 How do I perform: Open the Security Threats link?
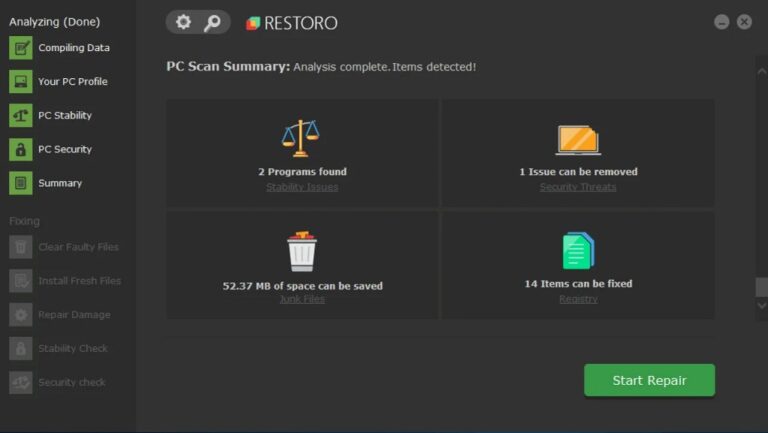tap(578, 187)
